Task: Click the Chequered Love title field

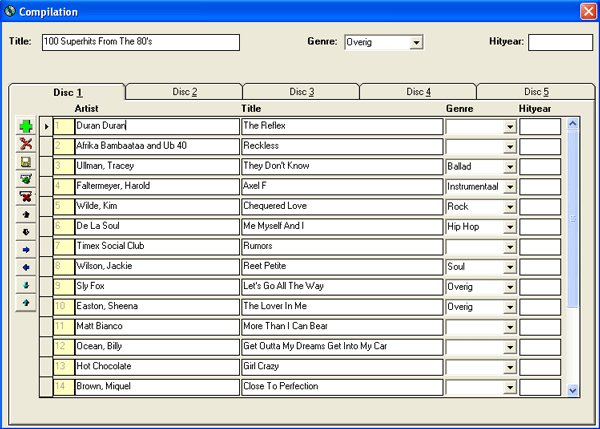Action: [x=342, y=206]
